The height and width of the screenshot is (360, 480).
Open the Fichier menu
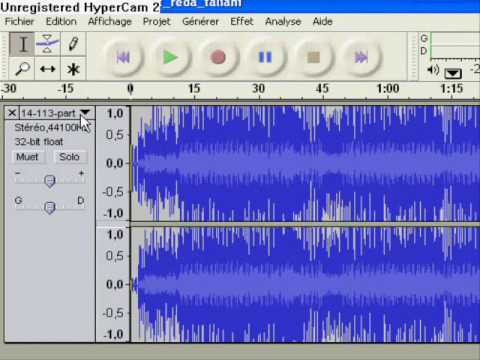pyautogui.click(x=19, y=22)
